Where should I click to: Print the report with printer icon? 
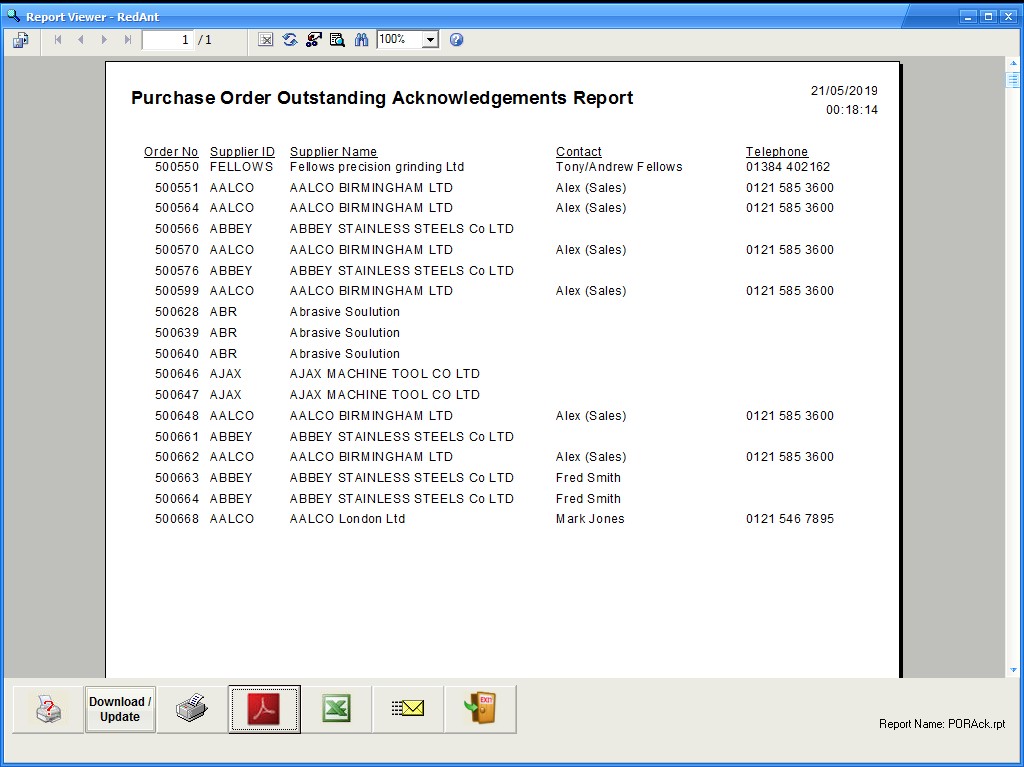[192, 709]
